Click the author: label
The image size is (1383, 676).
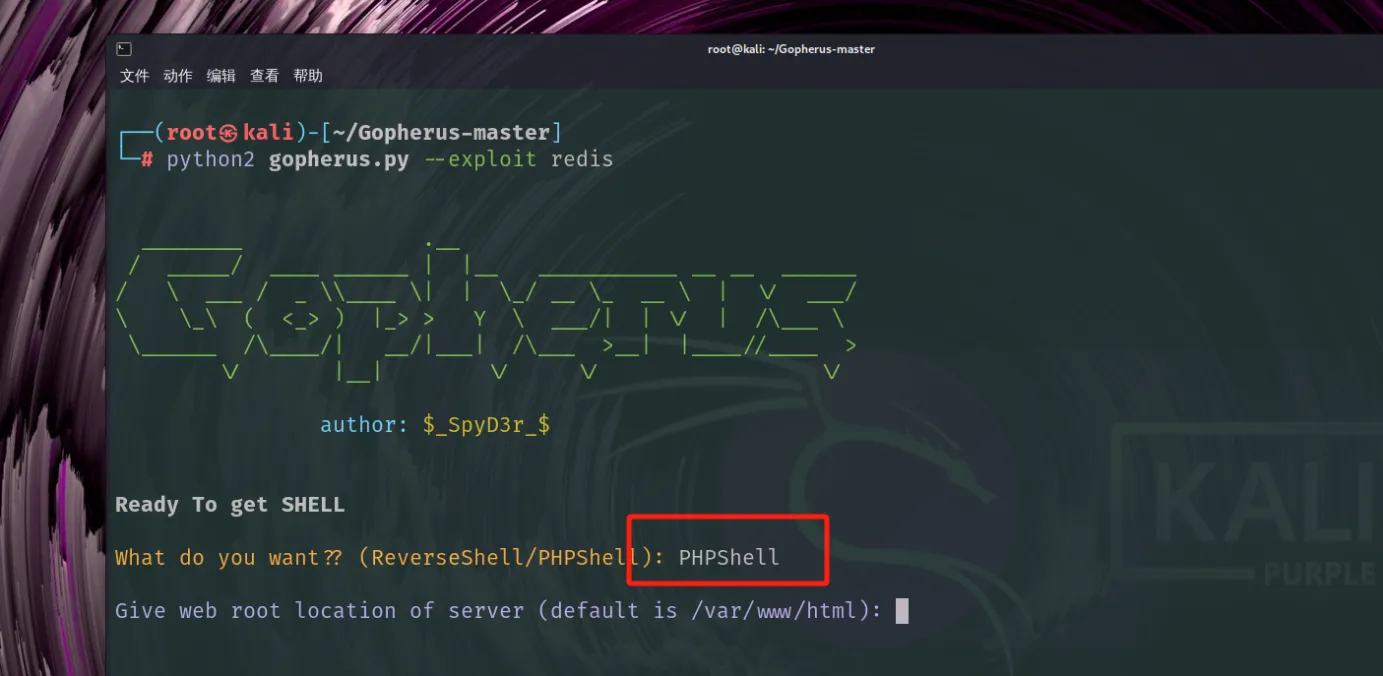tap(364, 425)
